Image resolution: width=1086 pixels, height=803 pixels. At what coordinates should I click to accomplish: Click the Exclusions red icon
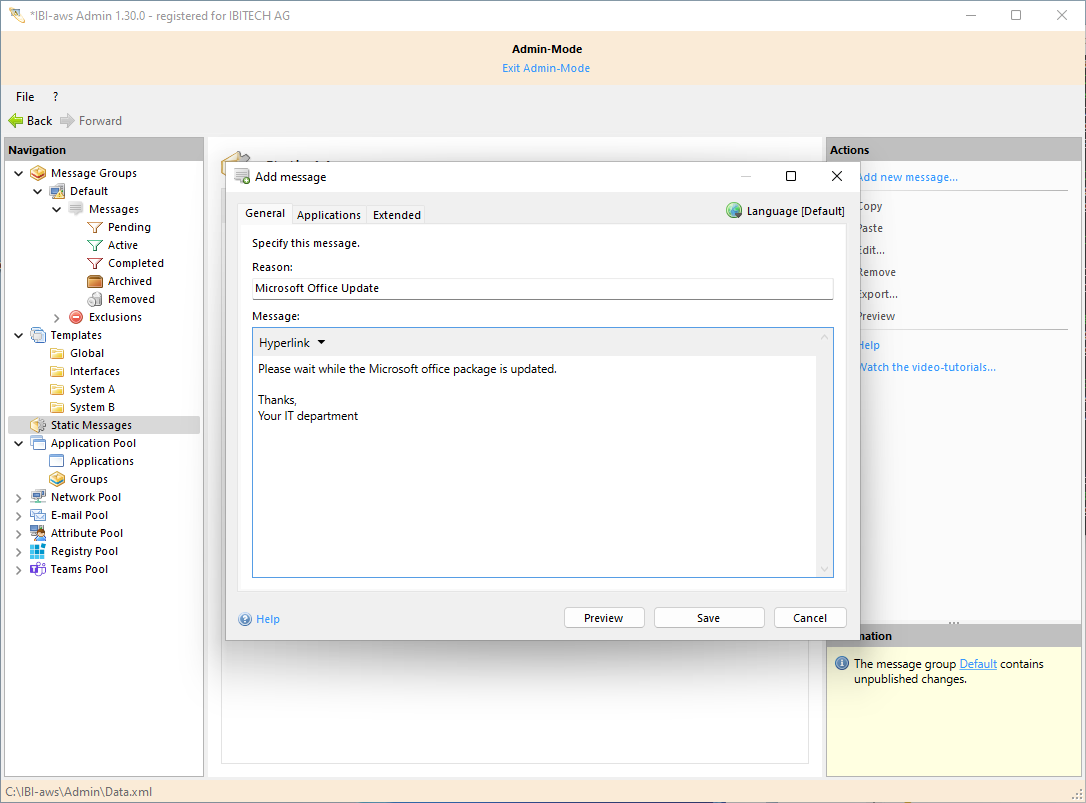76,317
